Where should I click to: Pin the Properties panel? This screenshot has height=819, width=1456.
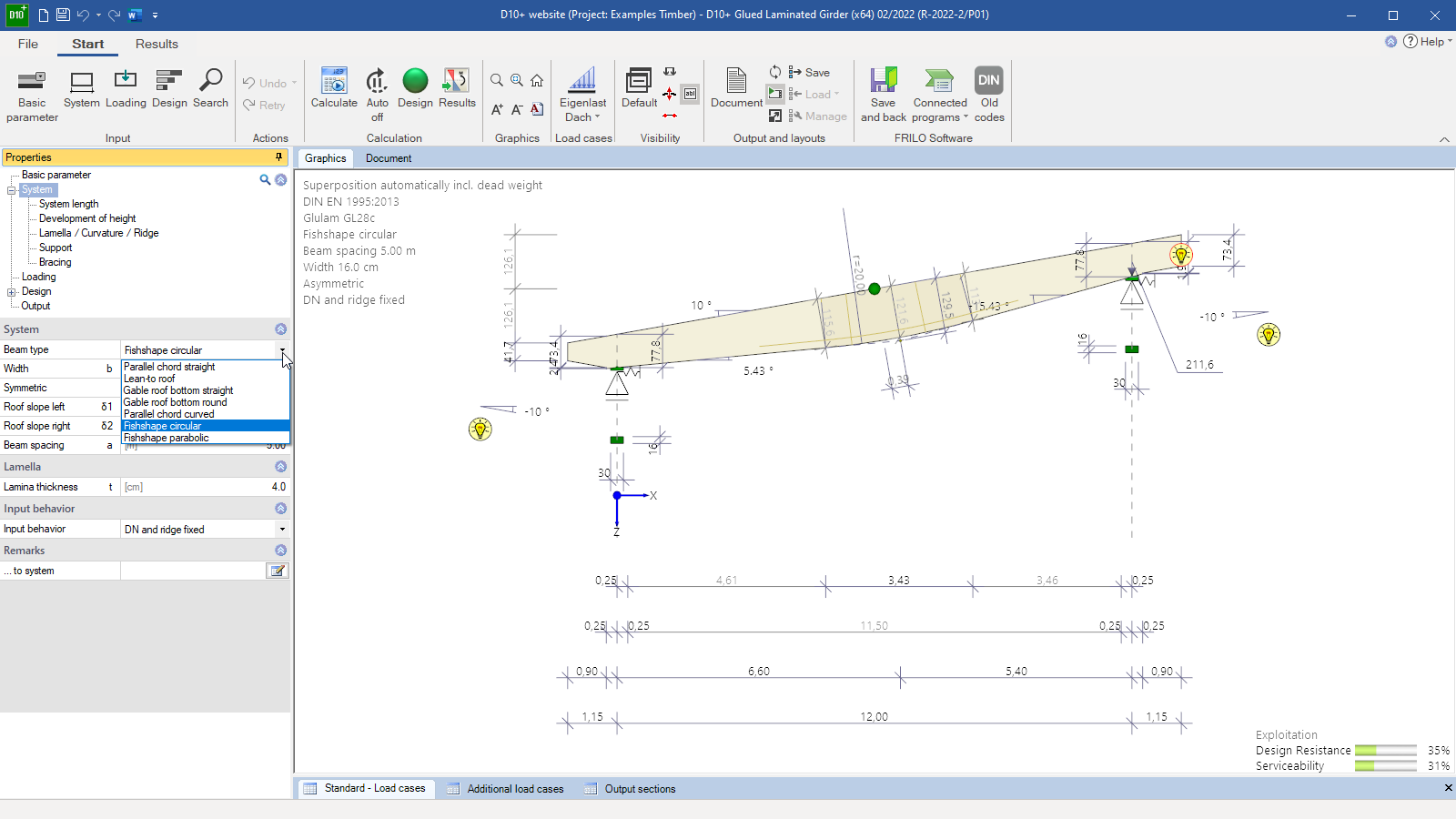point(279,157)
